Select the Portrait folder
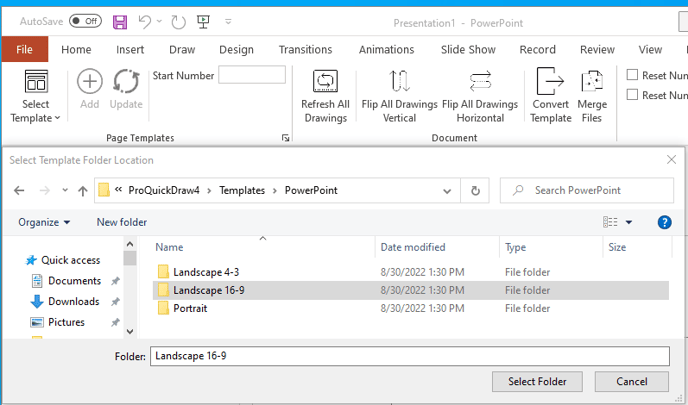The image size is (688, 405). 411,308
